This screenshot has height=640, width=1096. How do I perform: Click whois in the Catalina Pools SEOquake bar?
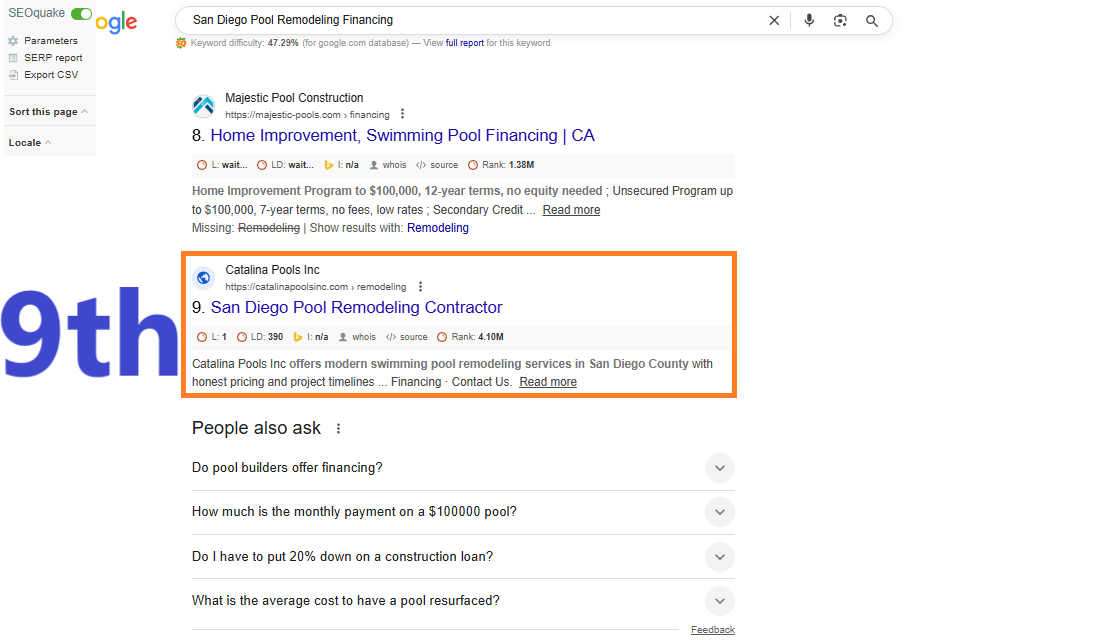point(357,337)
